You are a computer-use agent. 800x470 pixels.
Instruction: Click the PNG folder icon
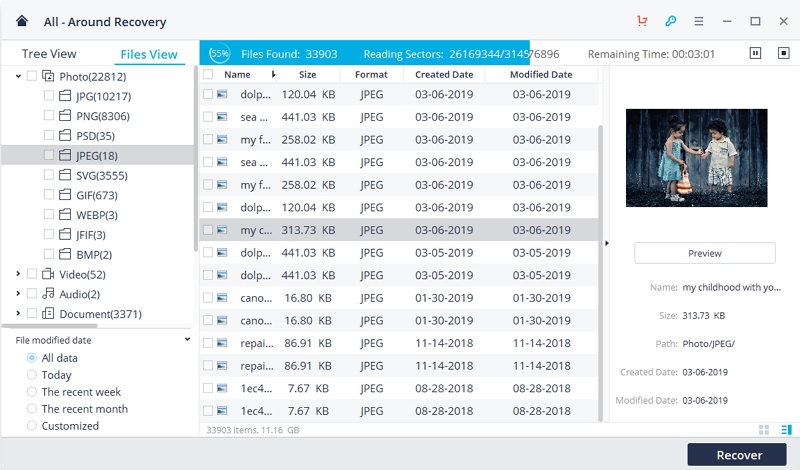[65, 116]
